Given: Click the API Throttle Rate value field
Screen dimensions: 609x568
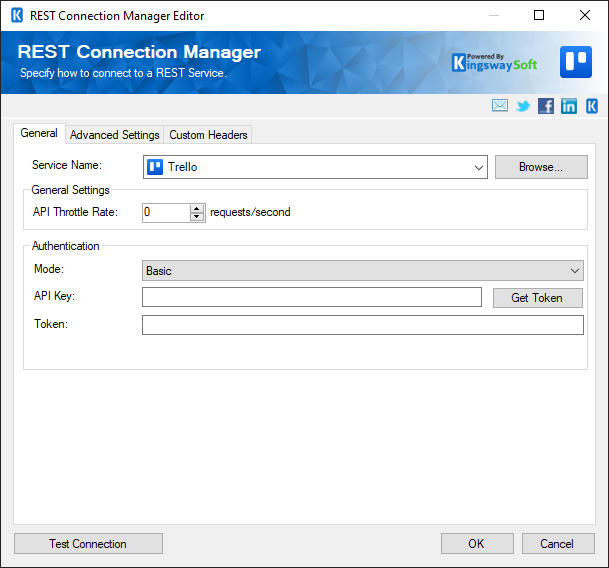Looking at the screenshot, I should tap(166, 213).
